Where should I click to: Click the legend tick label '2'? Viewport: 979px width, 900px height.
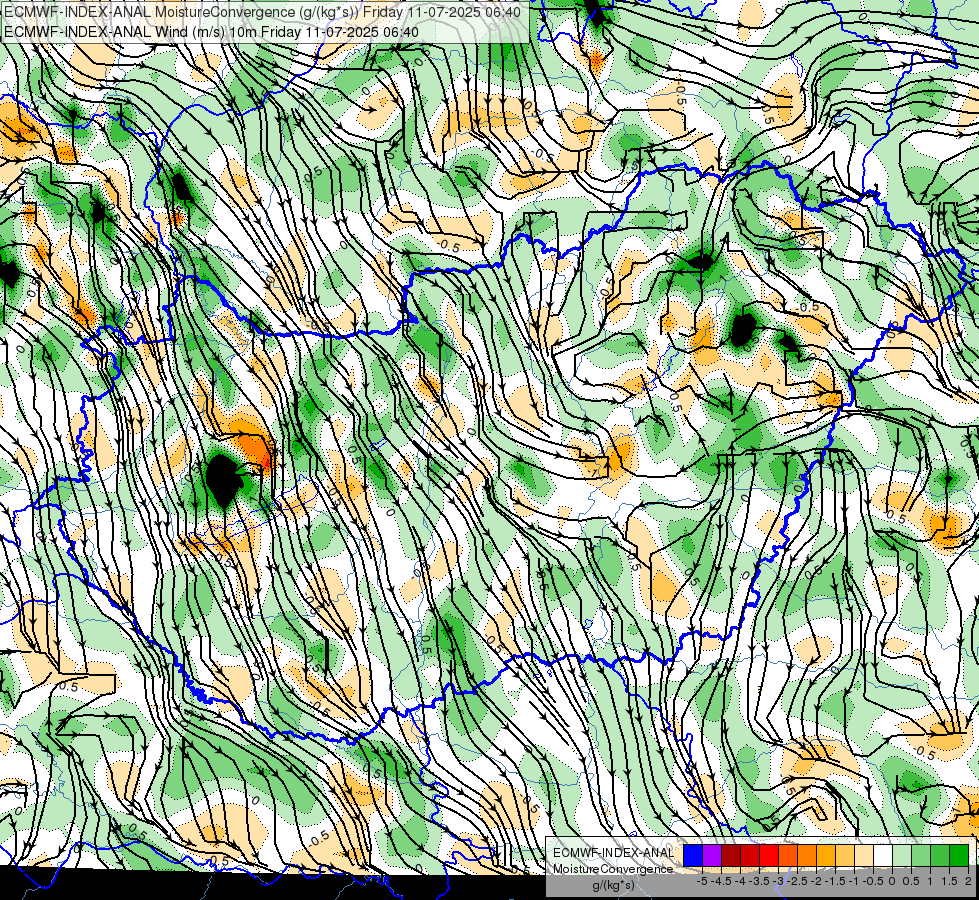(x=968, y=881)
